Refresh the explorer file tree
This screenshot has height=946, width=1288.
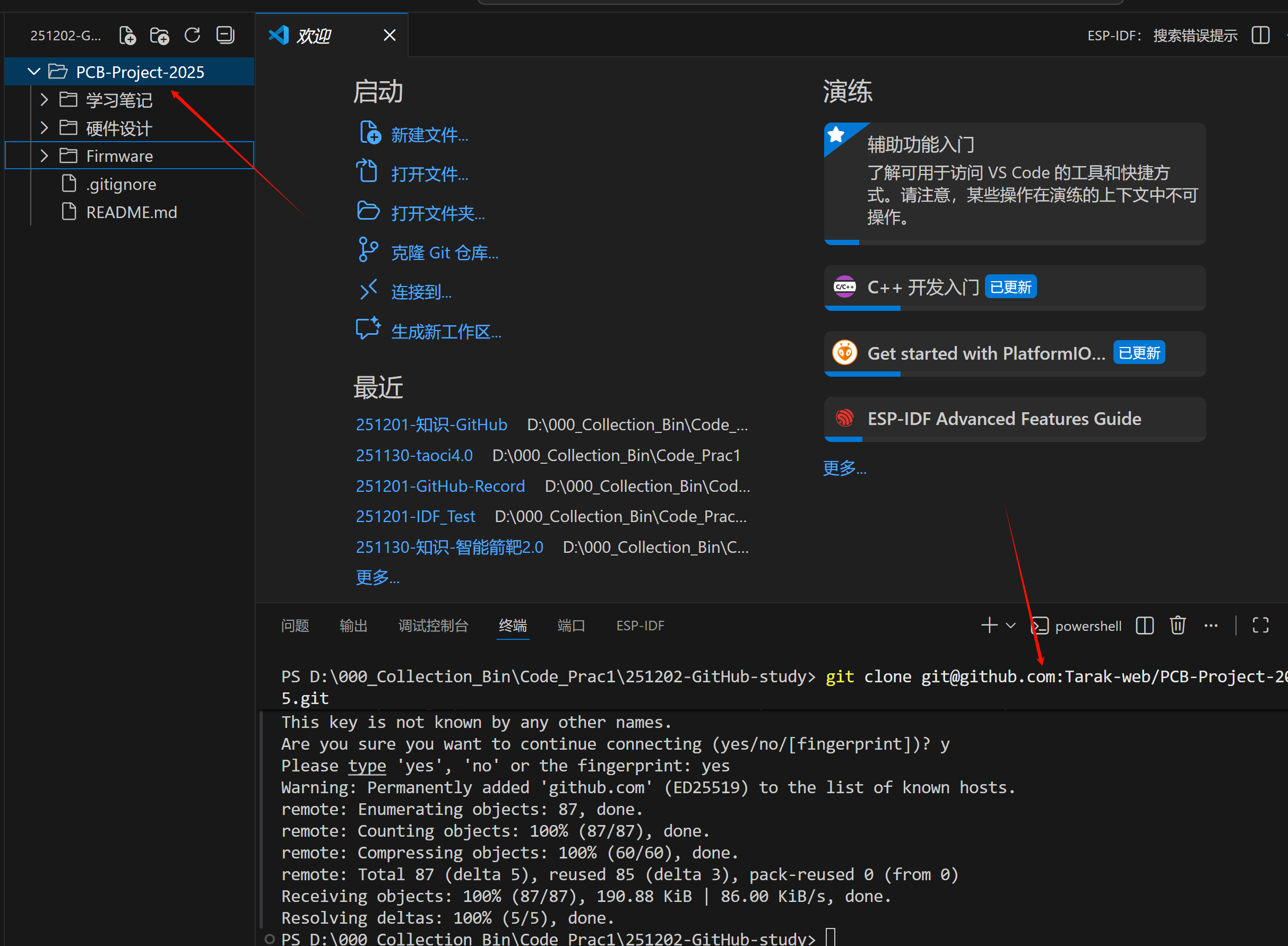coord(193,36)
